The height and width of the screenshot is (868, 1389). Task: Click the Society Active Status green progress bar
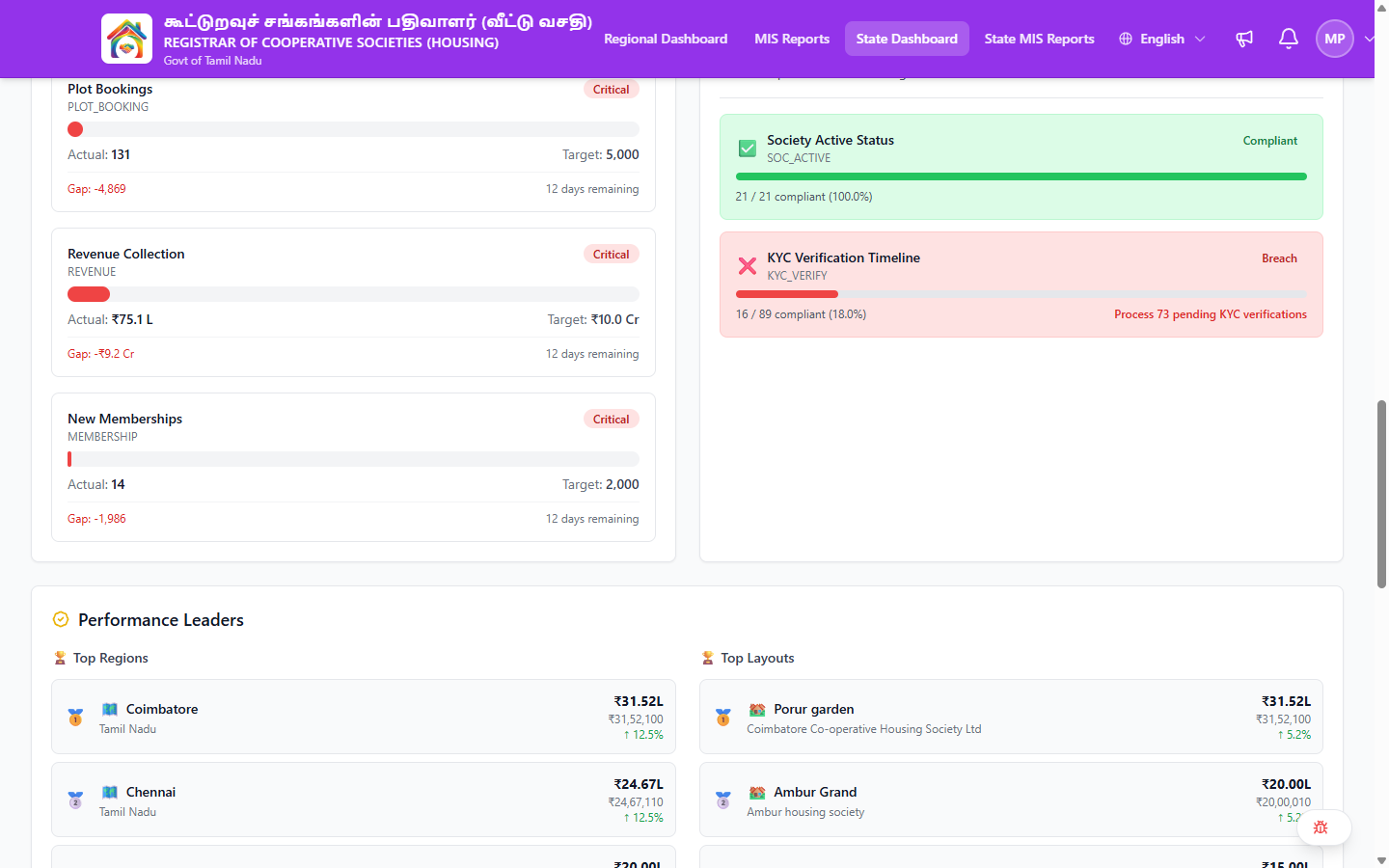click(1021, 176)
